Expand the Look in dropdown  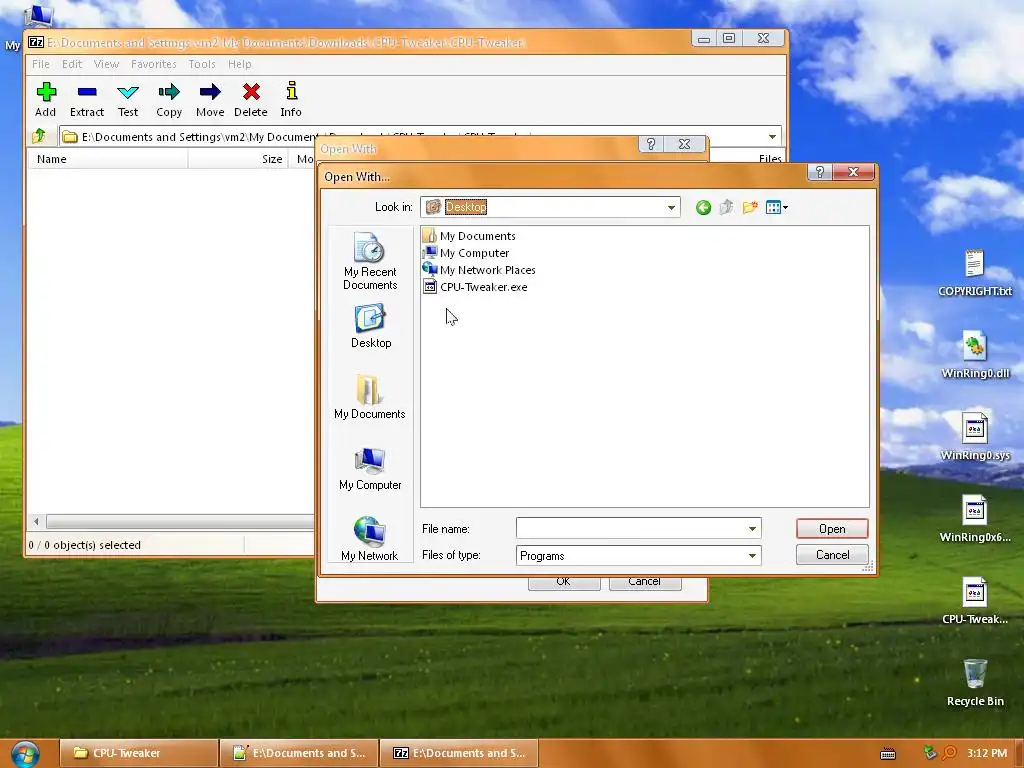[671, 208]
